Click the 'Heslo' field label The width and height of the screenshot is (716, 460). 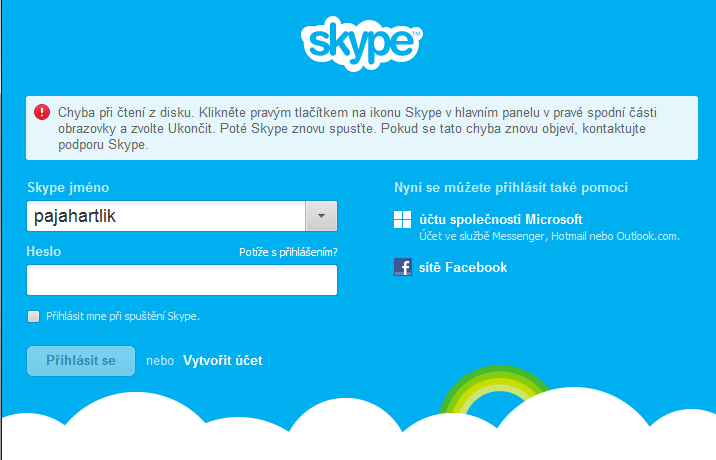(x=44, y=252)
